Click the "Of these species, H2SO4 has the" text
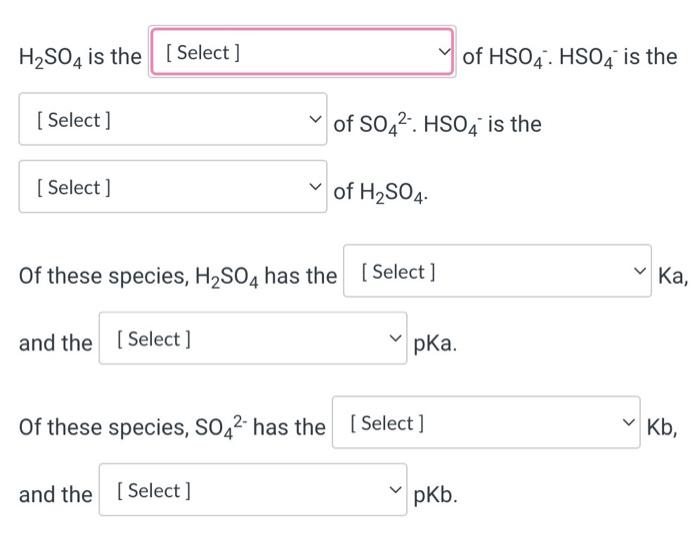The image size is (700, 556). click(178, 276)
